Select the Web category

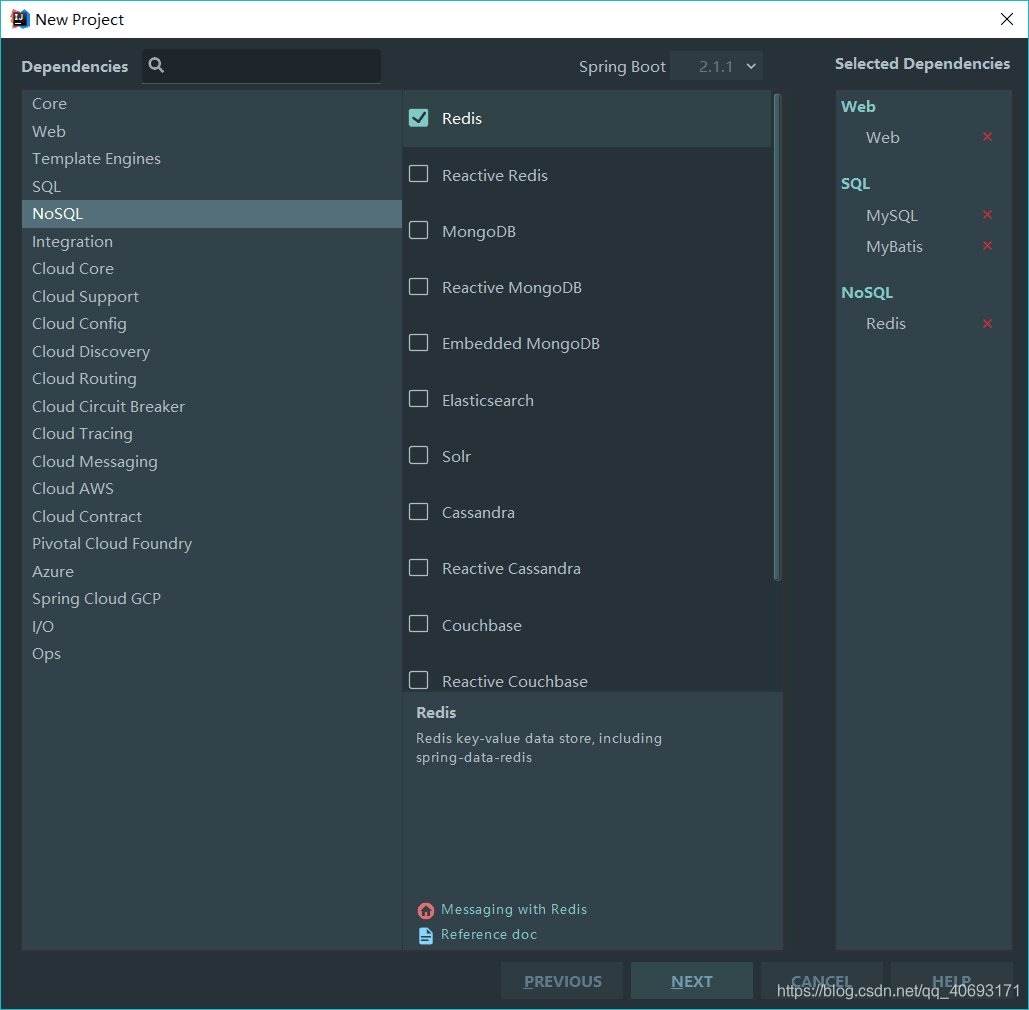(211, 131)
